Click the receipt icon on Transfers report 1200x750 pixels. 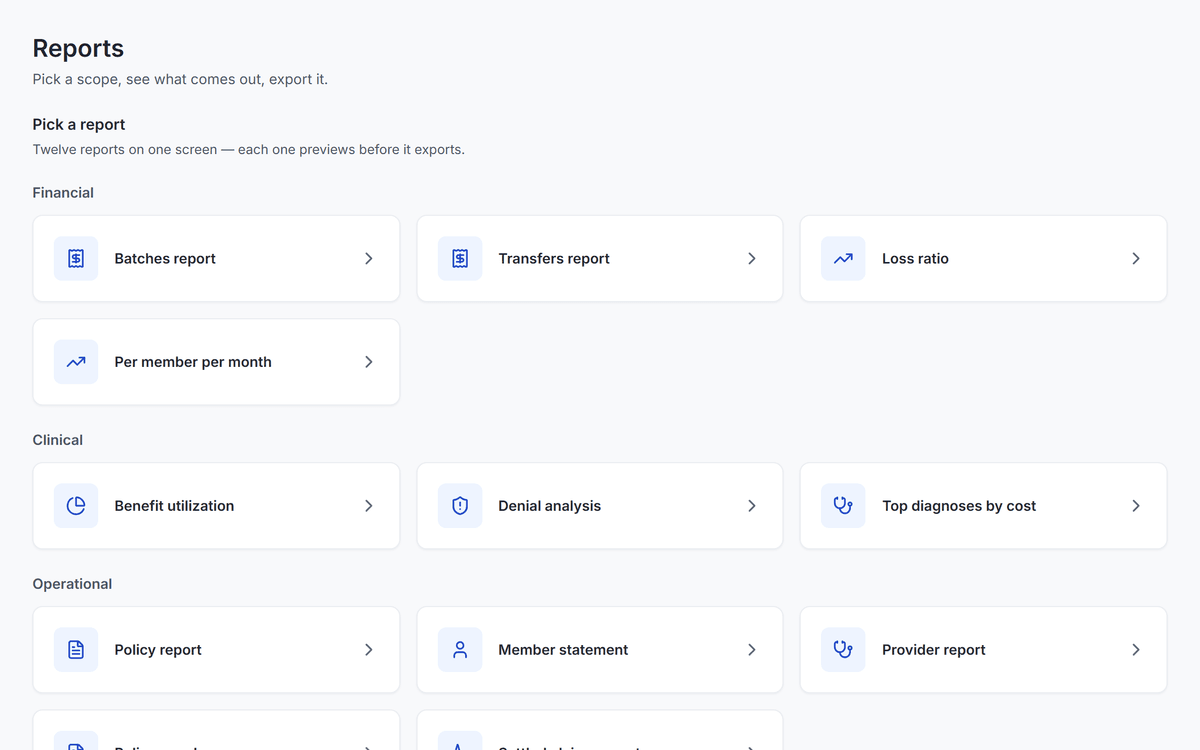(460, 258)
